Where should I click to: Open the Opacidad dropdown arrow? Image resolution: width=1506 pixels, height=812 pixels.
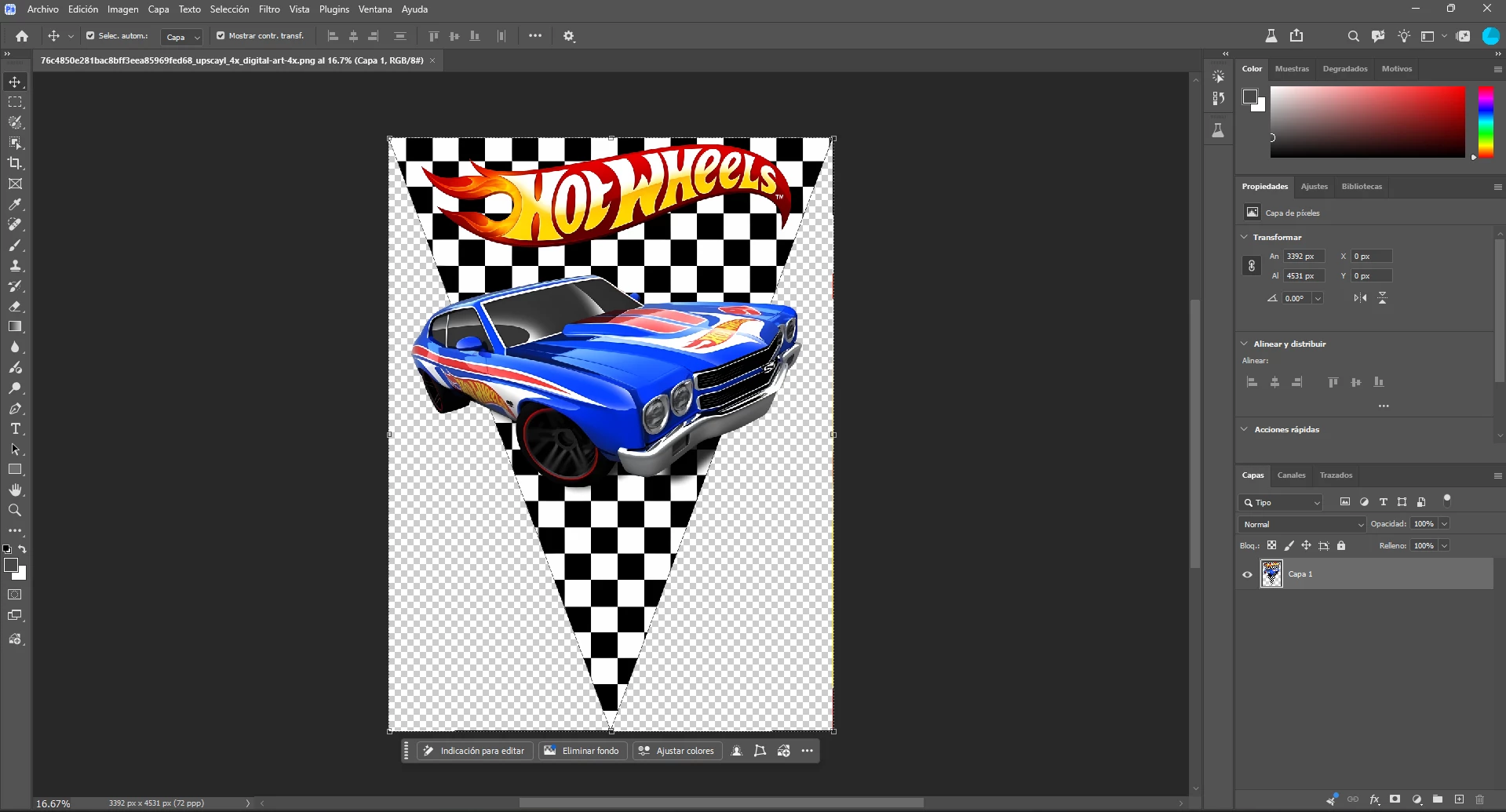(x=1444, y=524)
